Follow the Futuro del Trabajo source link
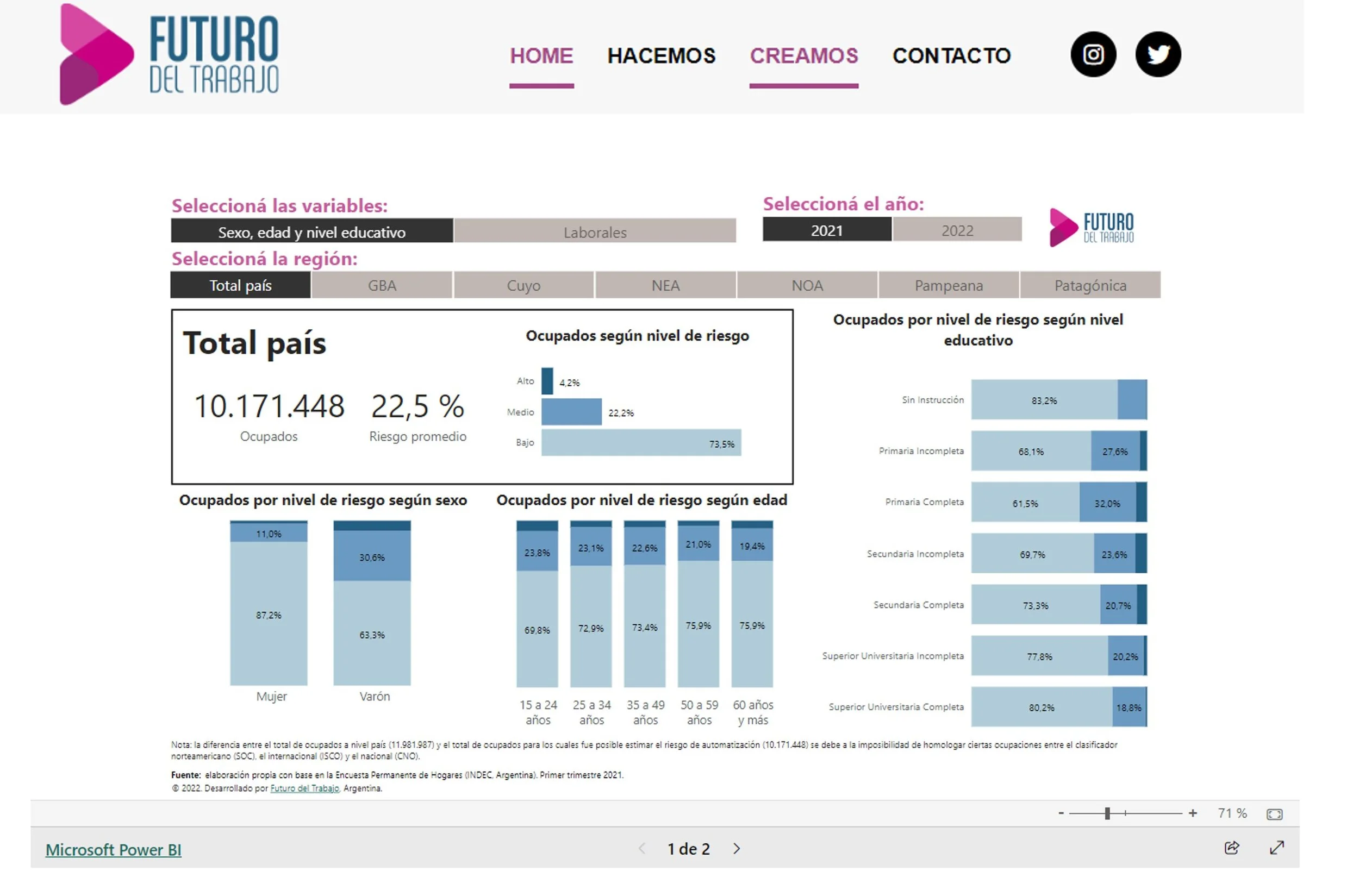Viewport: 1359px width, 896px height. tap(304, 788)
